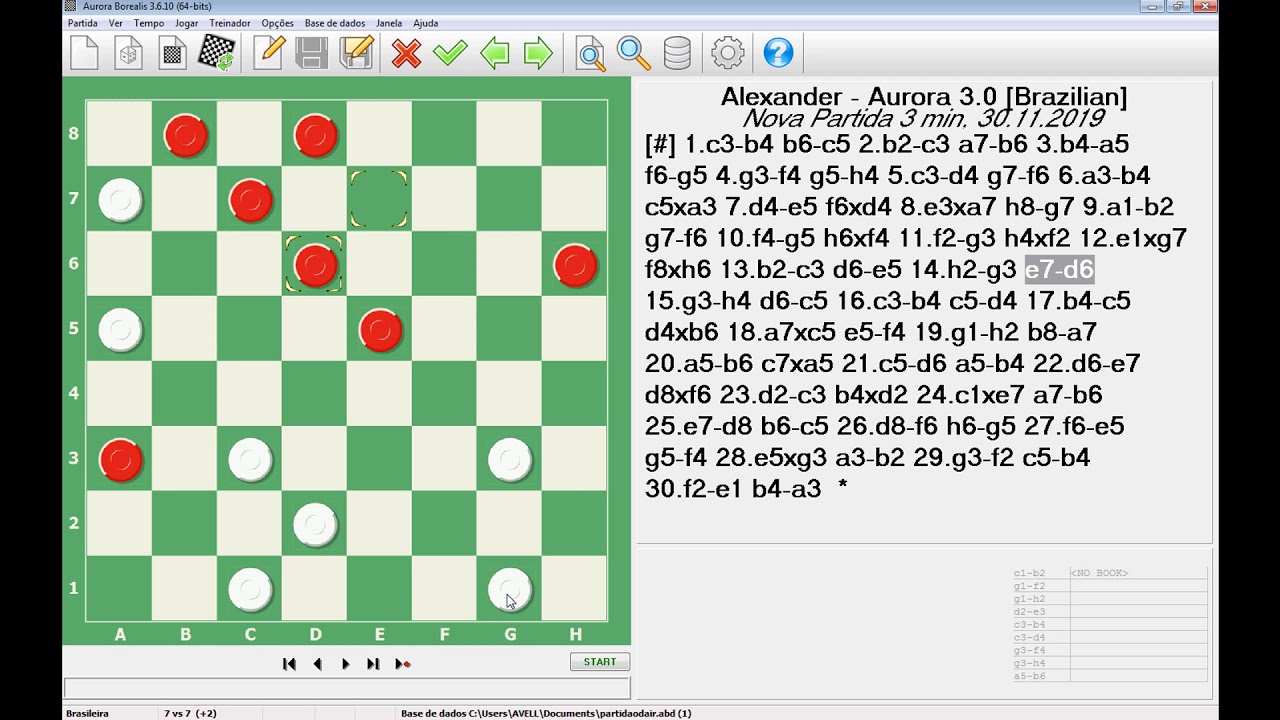Jump to first move playback button
The image size is (1280, 720).
289,664
